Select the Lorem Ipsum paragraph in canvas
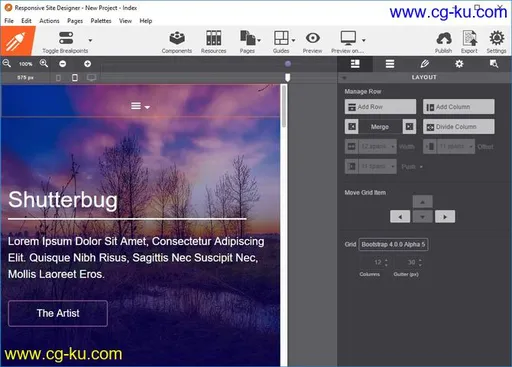The height and width of the screenshot is (367, 512). 136,257
